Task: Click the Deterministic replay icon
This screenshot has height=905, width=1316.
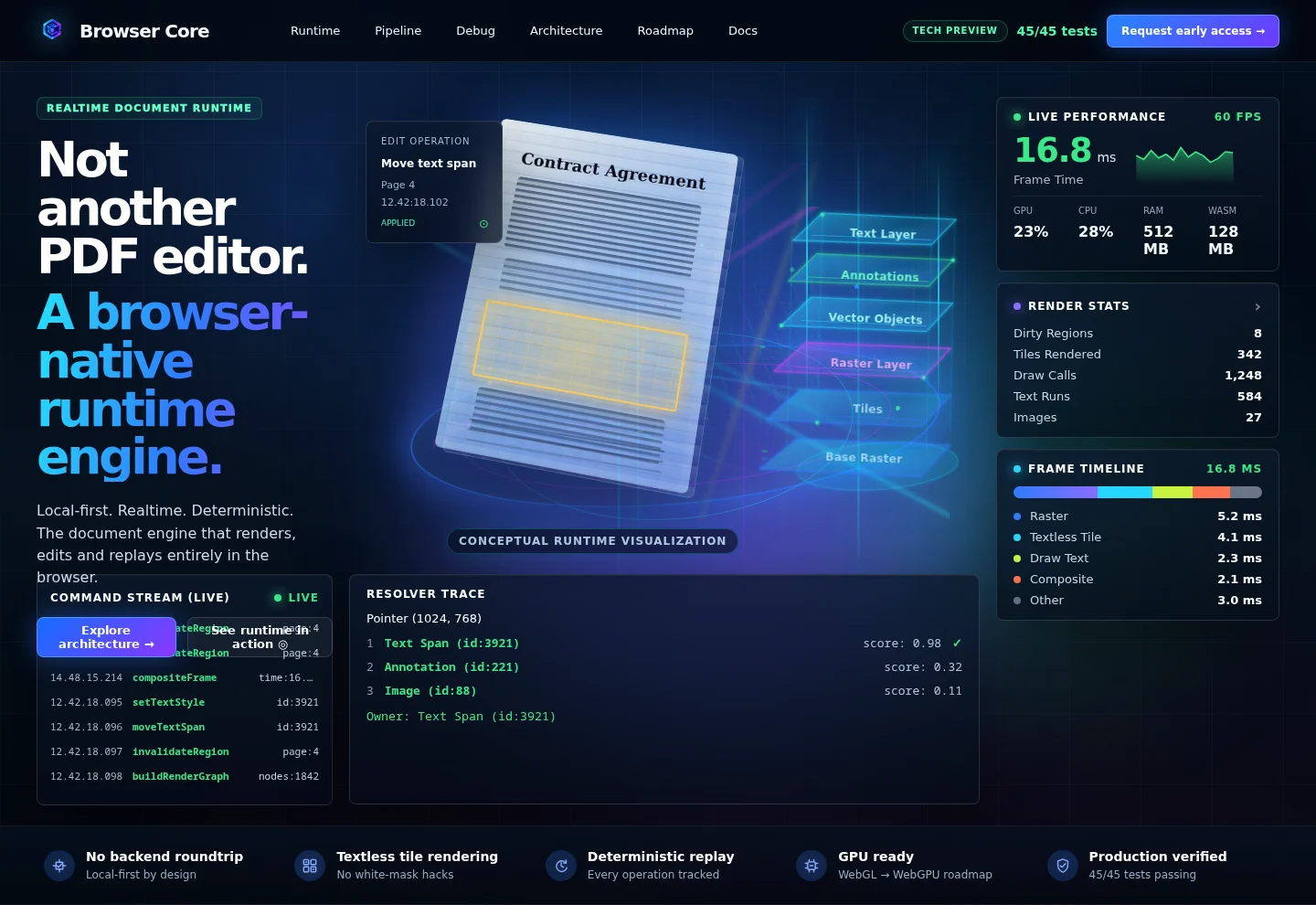Action: [561, 866]
